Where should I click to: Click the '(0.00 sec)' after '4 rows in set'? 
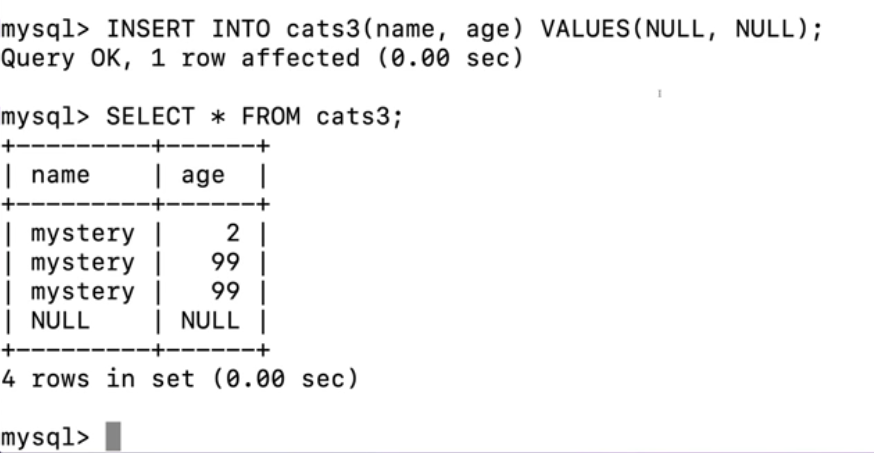[285, 379]
